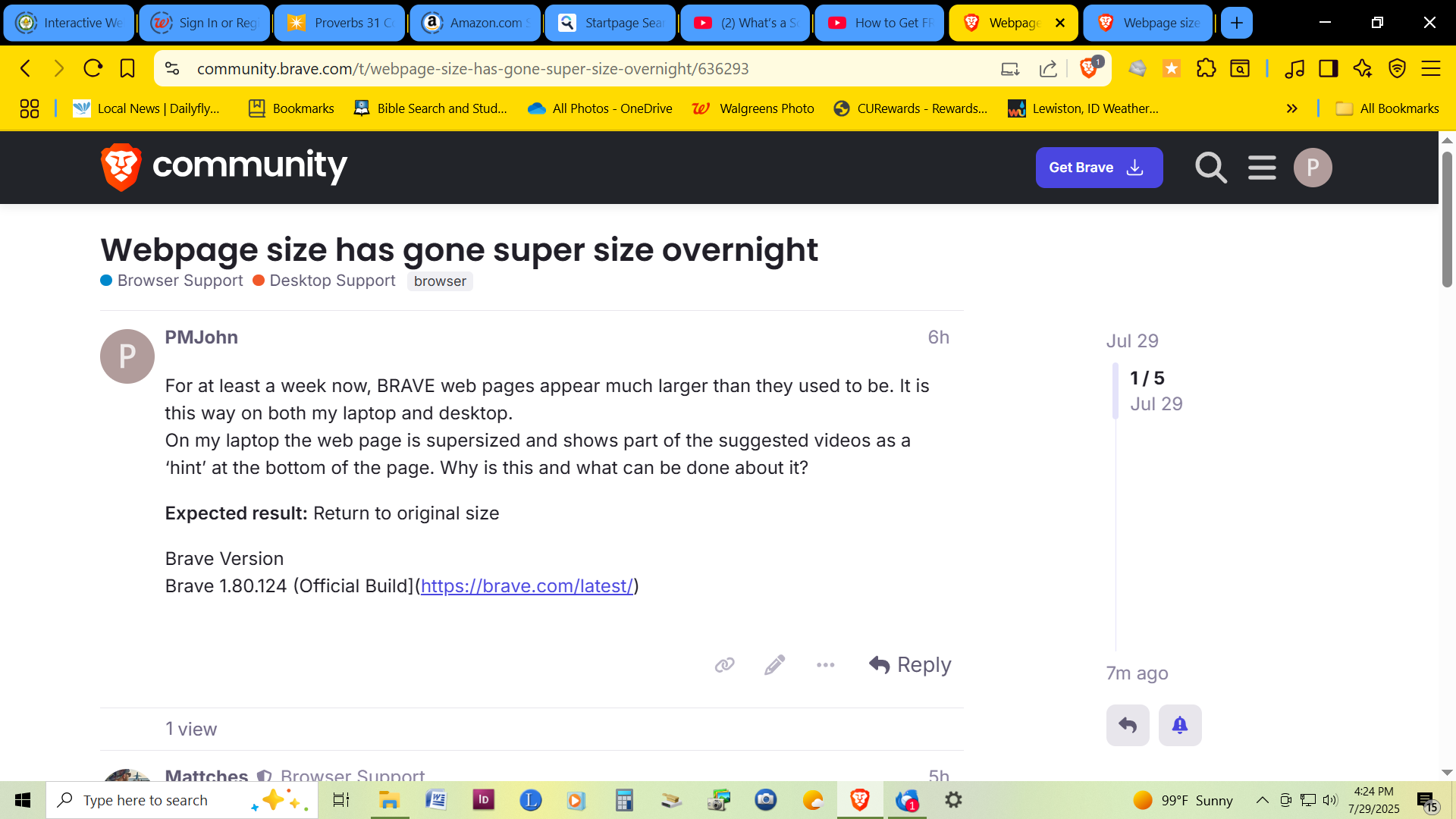Open the community hamburger menu
The width and height of the screenshot is (1456, 819).
pyautogui.click(x=1262, y=168)
